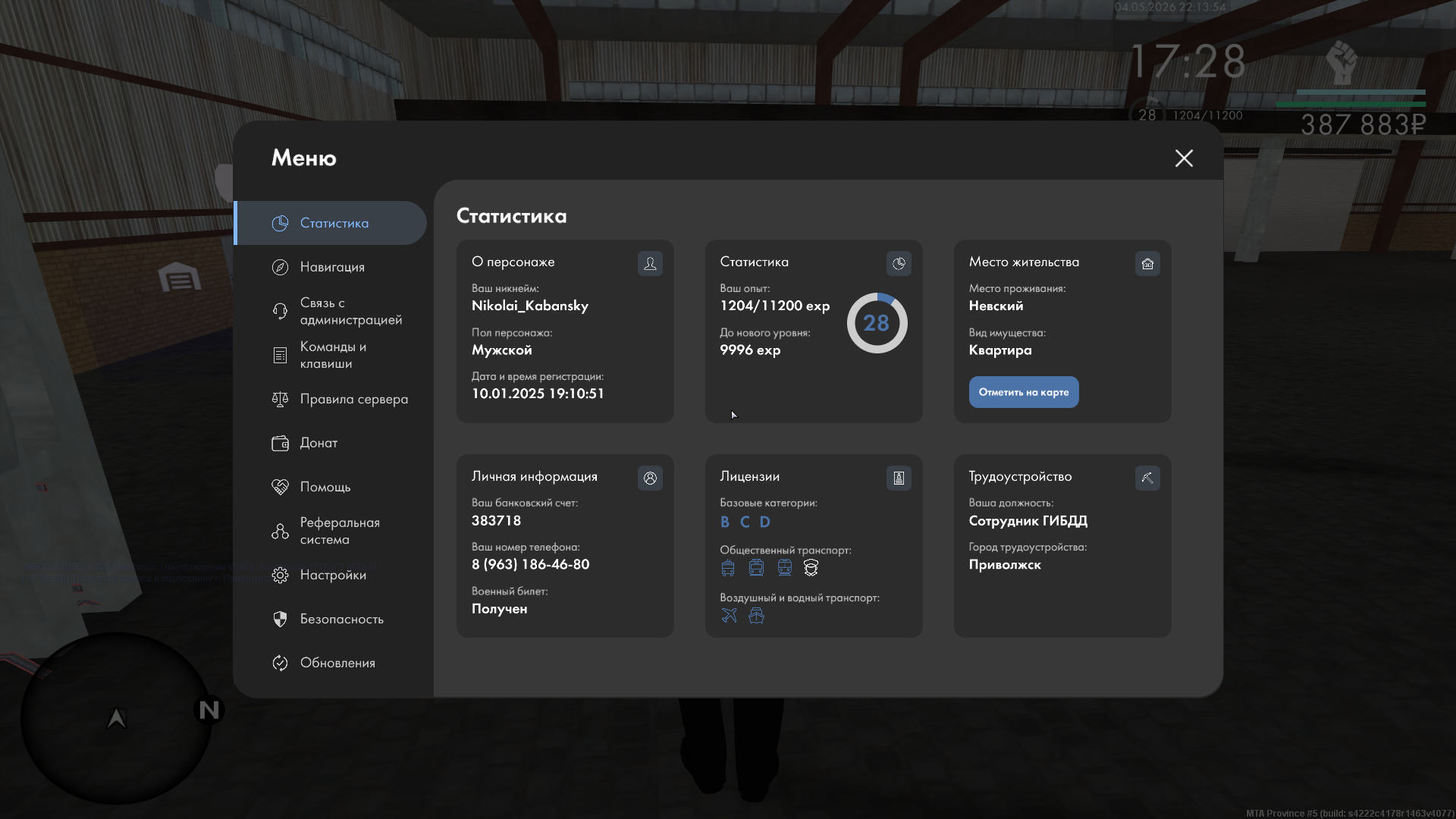Click the airplane license icon
This screenshot has width=1456, height=819.
point(729,615)
